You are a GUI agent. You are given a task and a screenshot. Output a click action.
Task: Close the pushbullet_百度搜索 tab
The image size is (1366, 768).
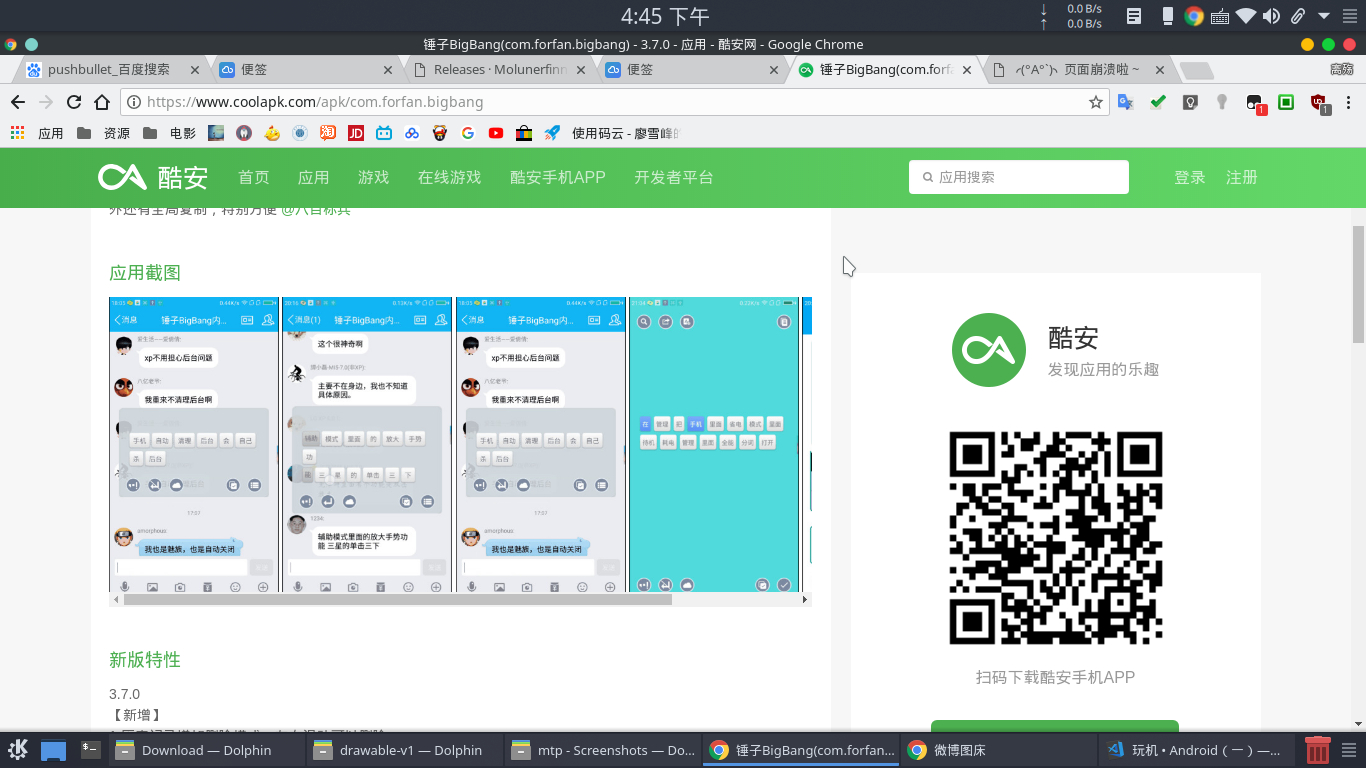194,70
